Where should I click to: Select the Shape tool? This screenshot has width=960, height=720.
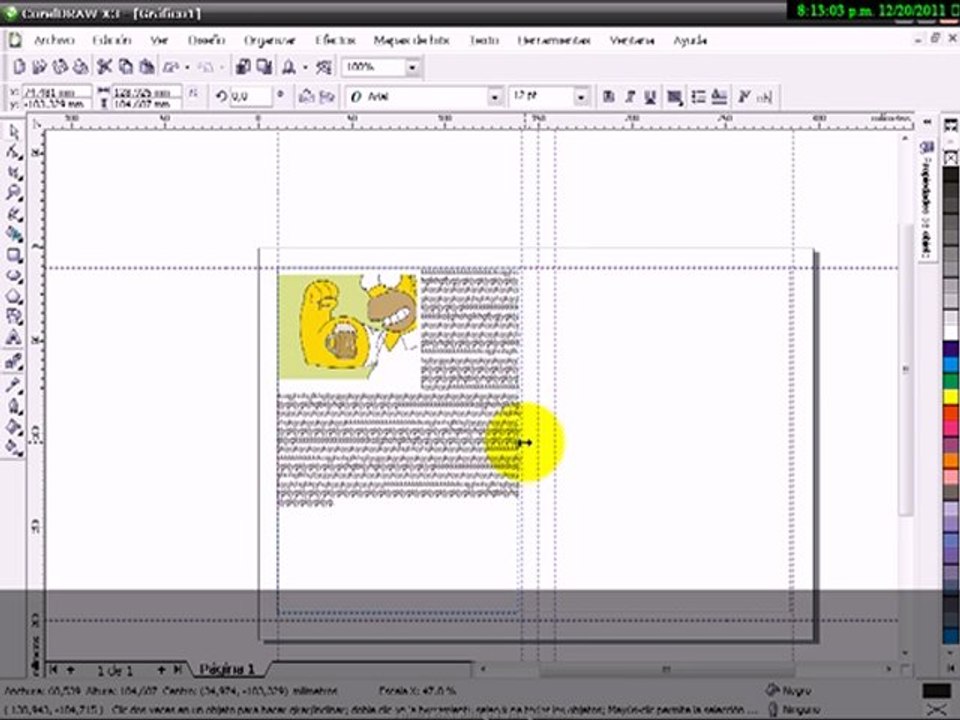(13, 152)
